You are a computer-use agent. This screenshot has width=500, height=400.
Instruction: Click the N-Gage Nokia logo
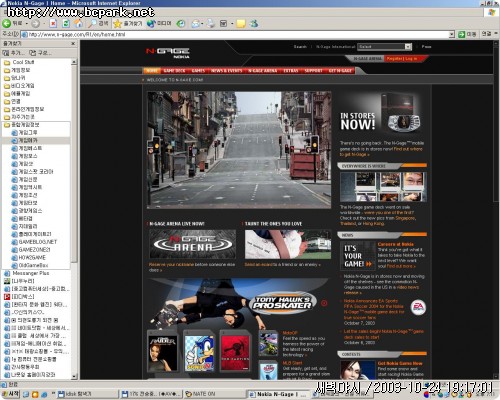(x=168, y=52)
